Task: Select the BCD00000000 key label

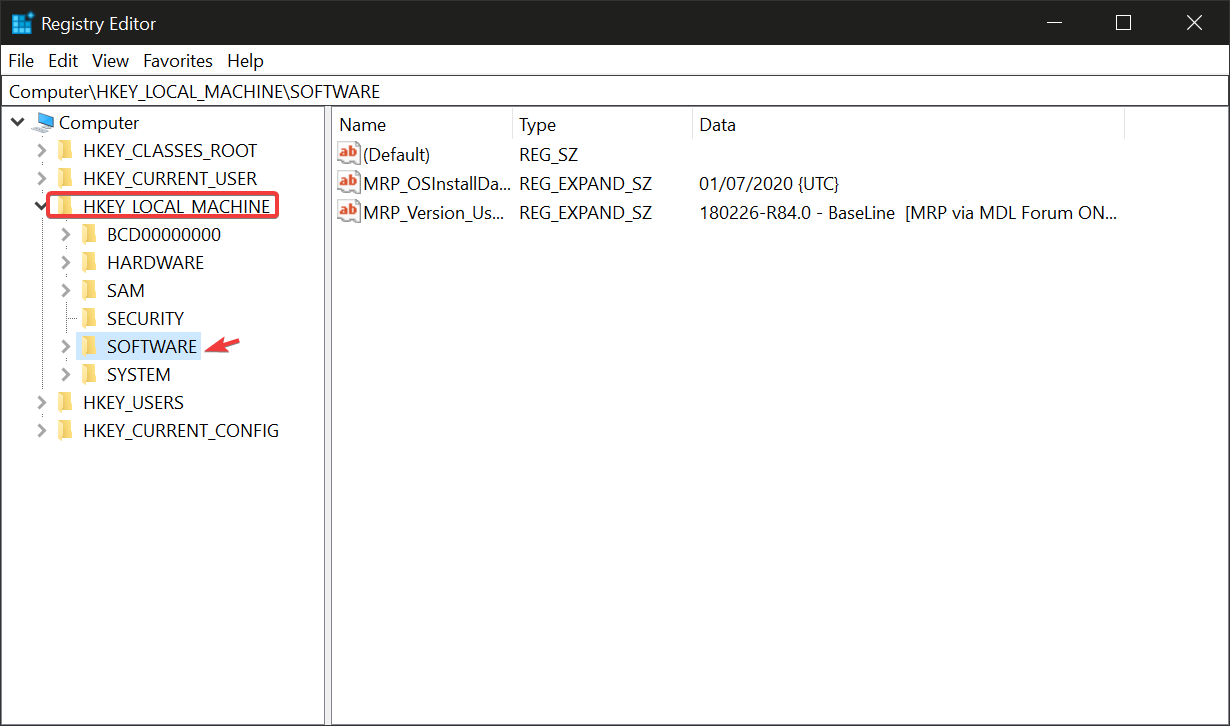Action: click(164, 235)
